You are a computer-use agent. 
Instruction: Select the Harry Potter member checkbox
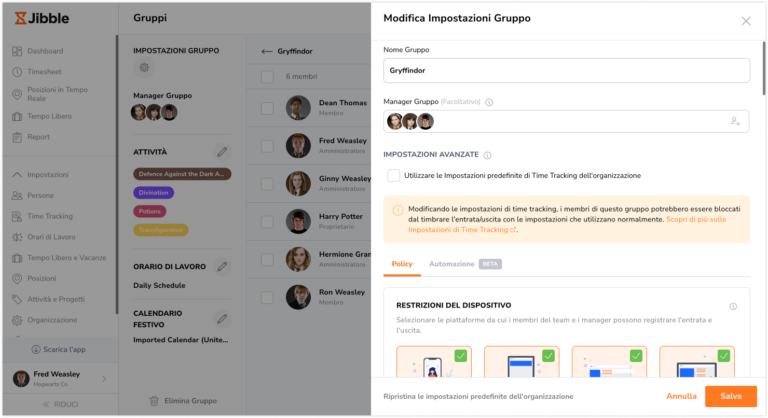point(267,221)
